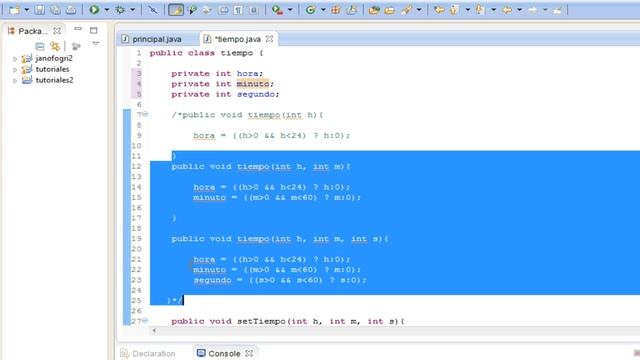640x360 pixels.
Task: Click the New file wizard icon
Action: click(14, 10)
